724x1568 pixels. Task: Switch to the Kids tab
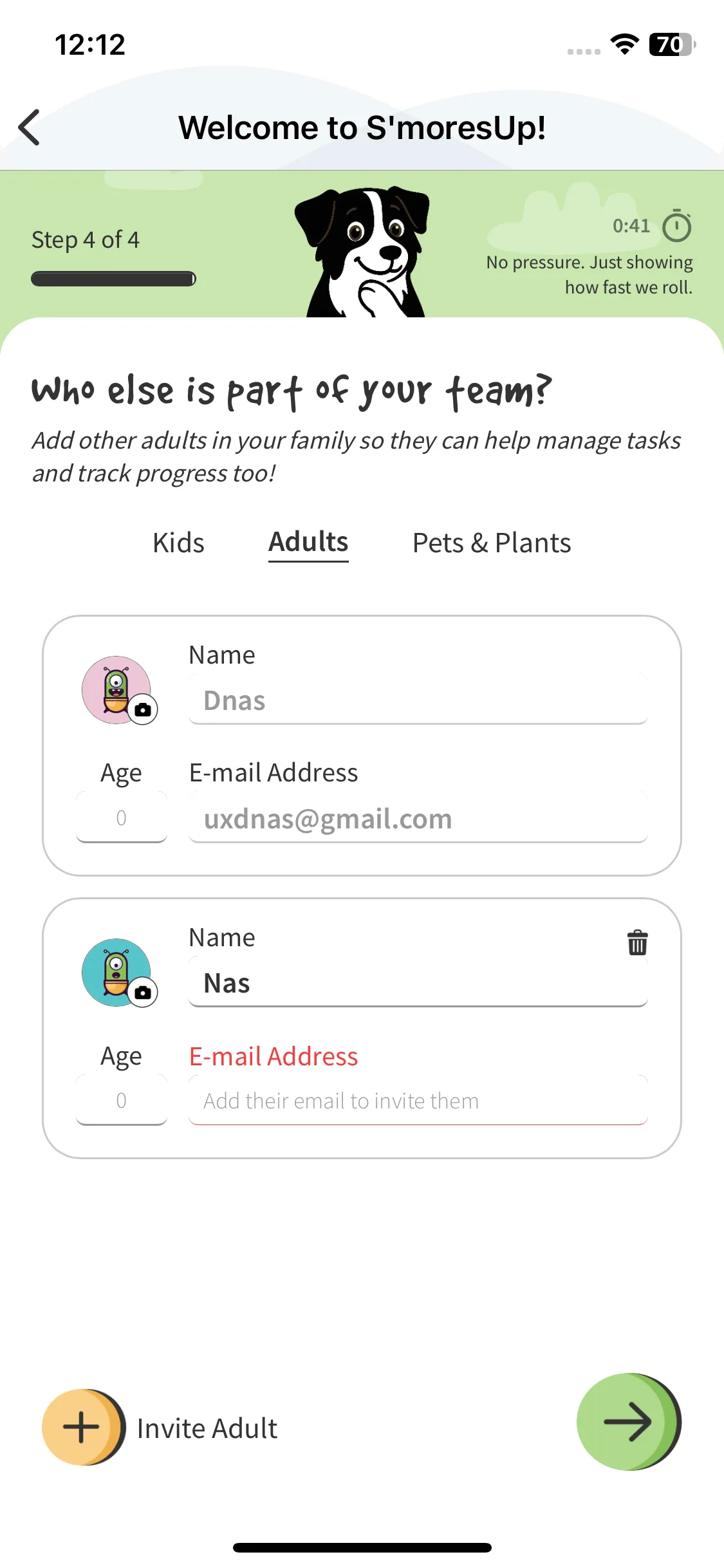pos(178,543)
